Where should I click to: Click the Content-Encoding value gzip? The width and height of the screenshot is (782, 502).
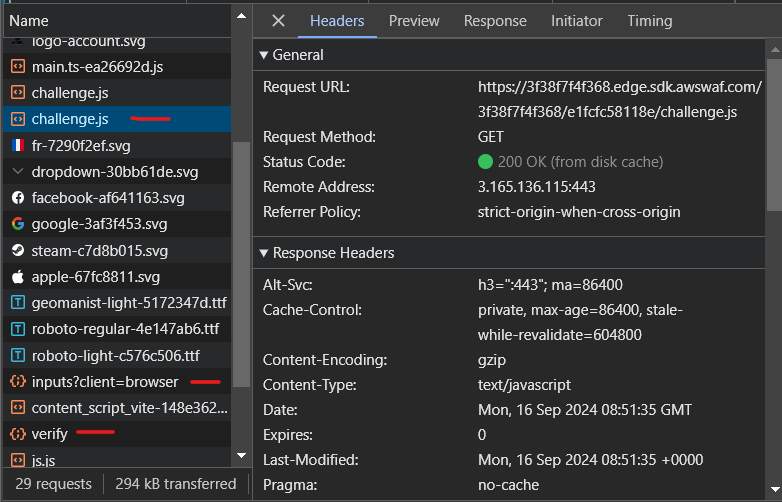[492, 360]
